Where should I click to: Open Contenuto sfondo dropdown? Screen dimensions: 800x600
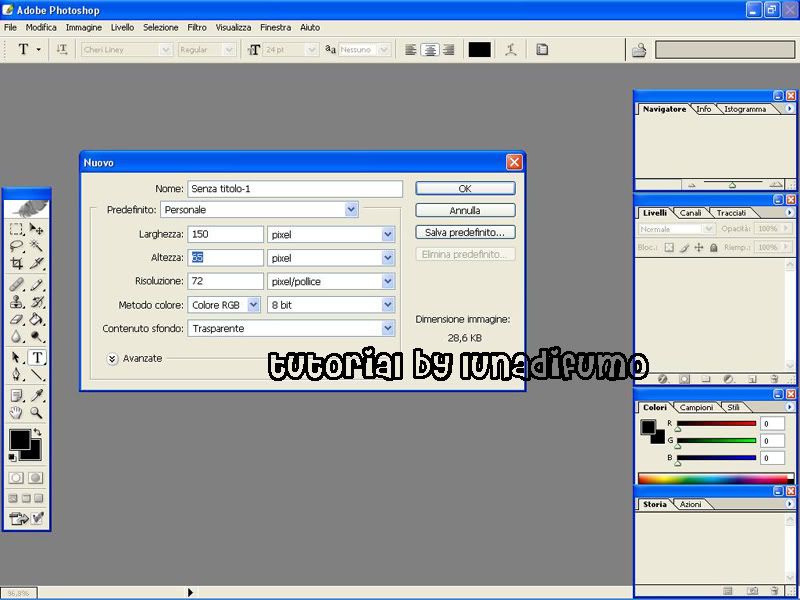388,328
